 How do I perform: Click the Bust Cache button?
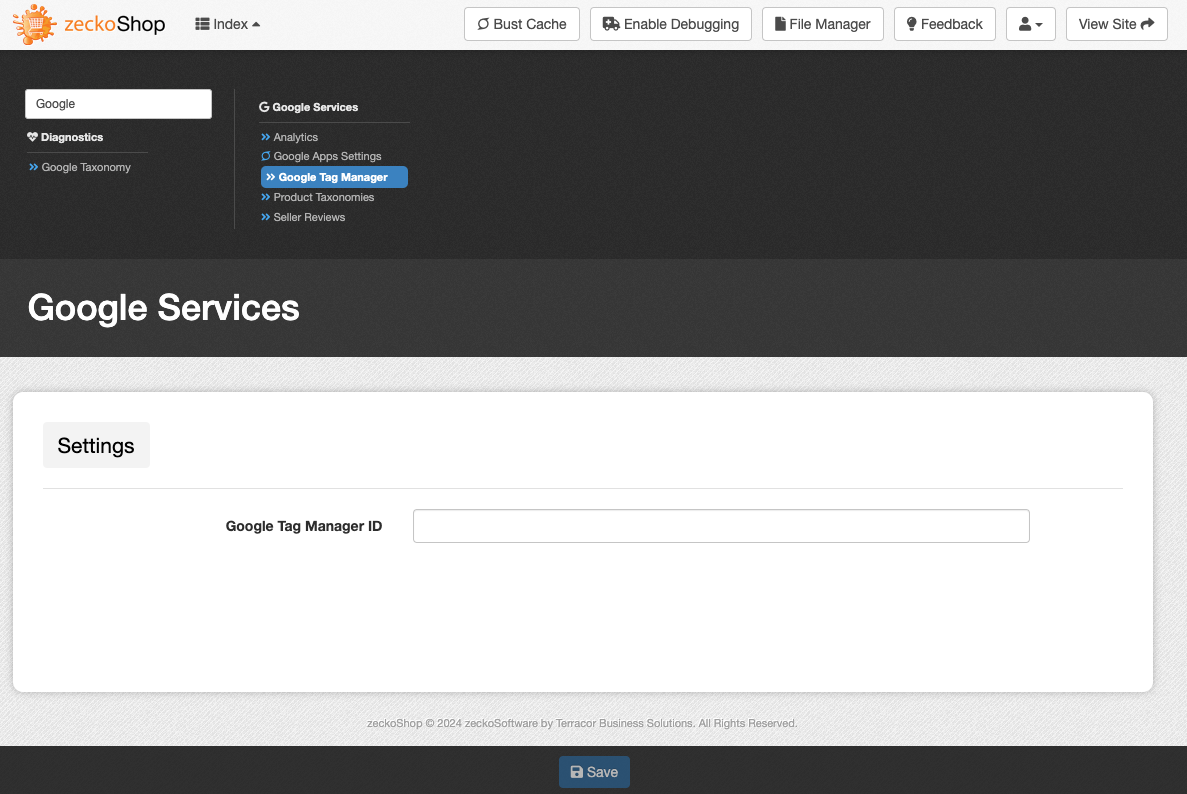522,24
